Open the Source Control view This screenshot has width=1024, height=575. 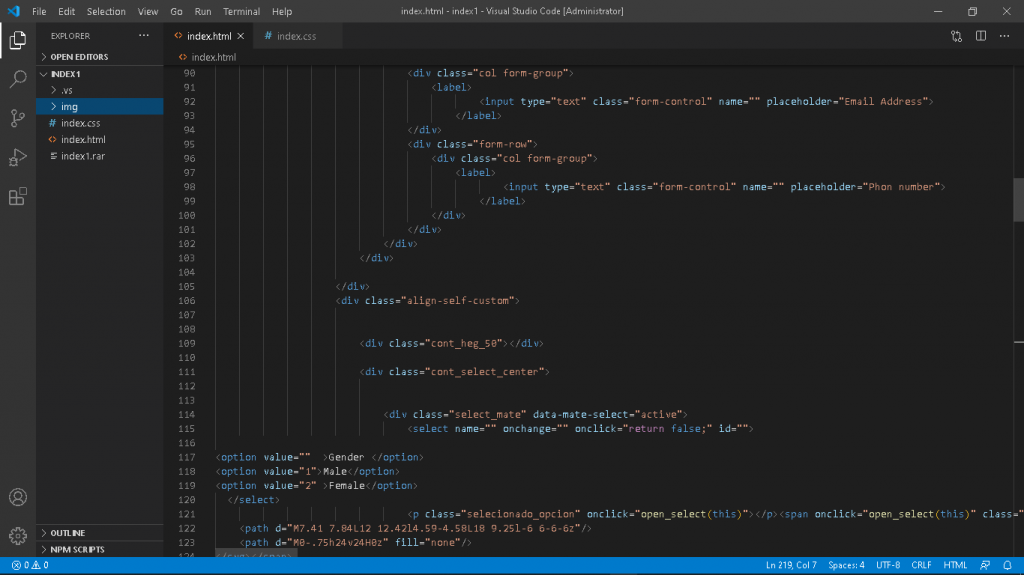(18, 118)
